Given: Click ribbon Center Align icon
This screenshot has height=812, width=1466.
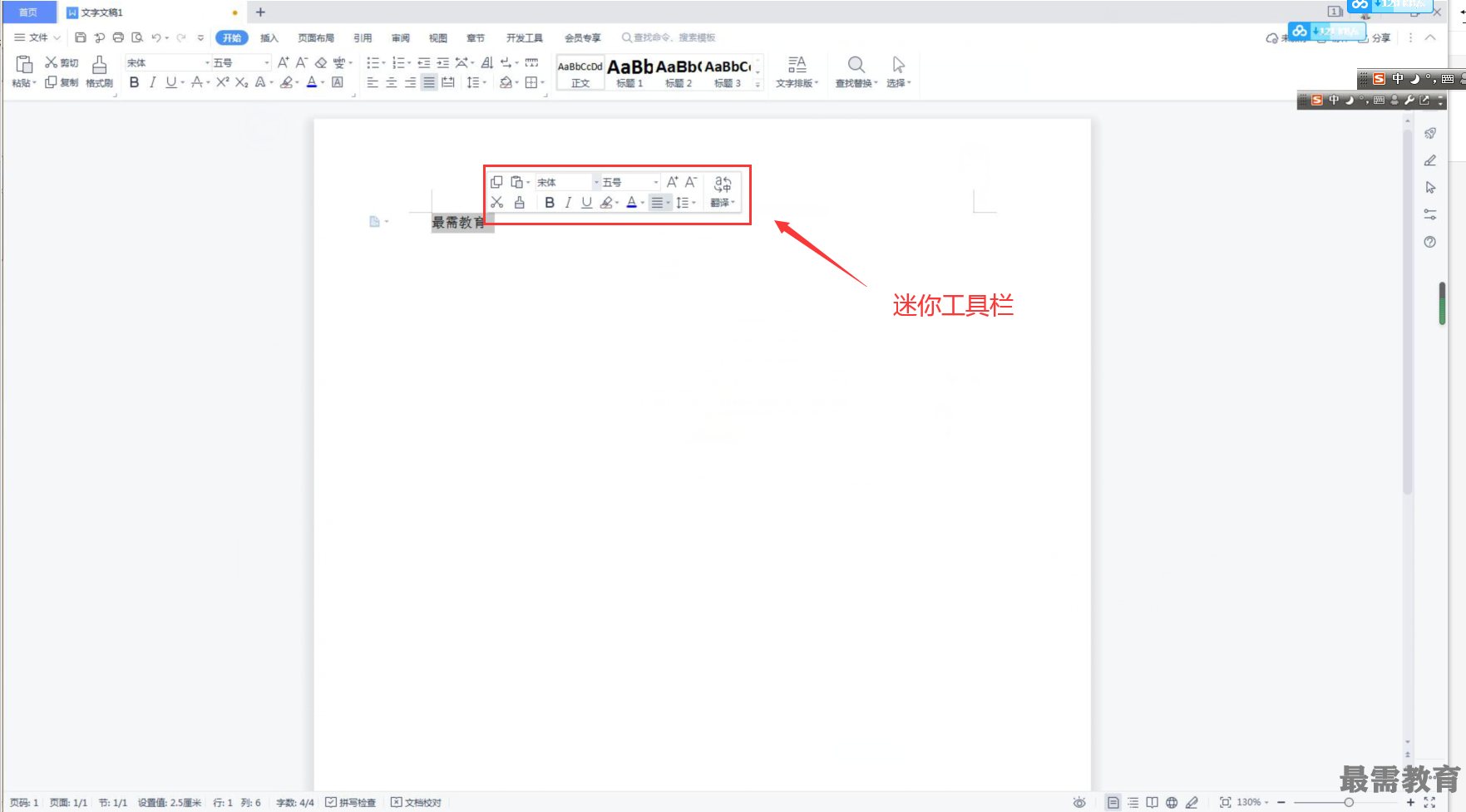Looking at the screenshot, I should point(391,82).
